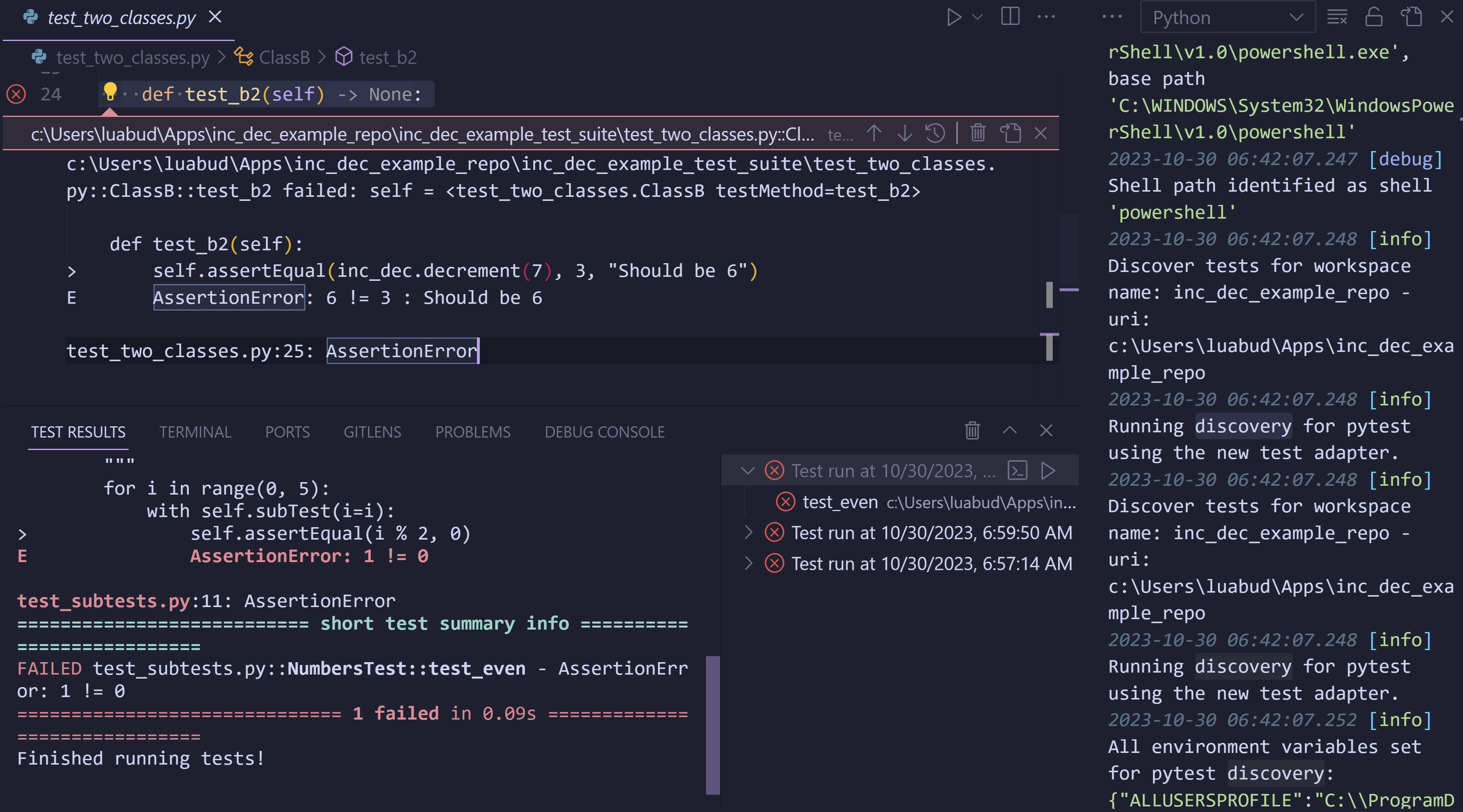Clear Test Results with the trash icon

pos(972,432)
